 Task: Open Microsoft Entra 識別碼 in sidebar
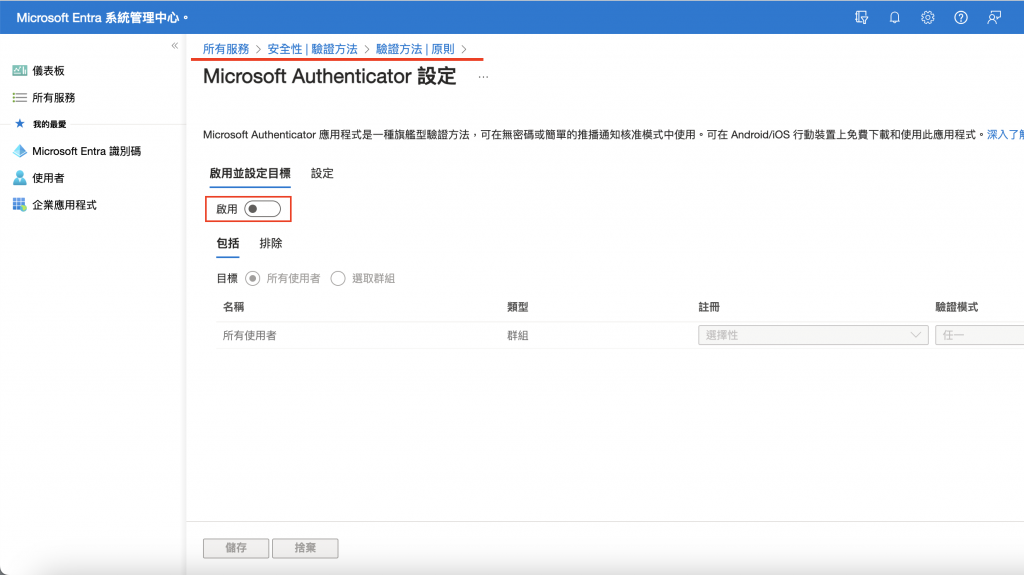86,151
